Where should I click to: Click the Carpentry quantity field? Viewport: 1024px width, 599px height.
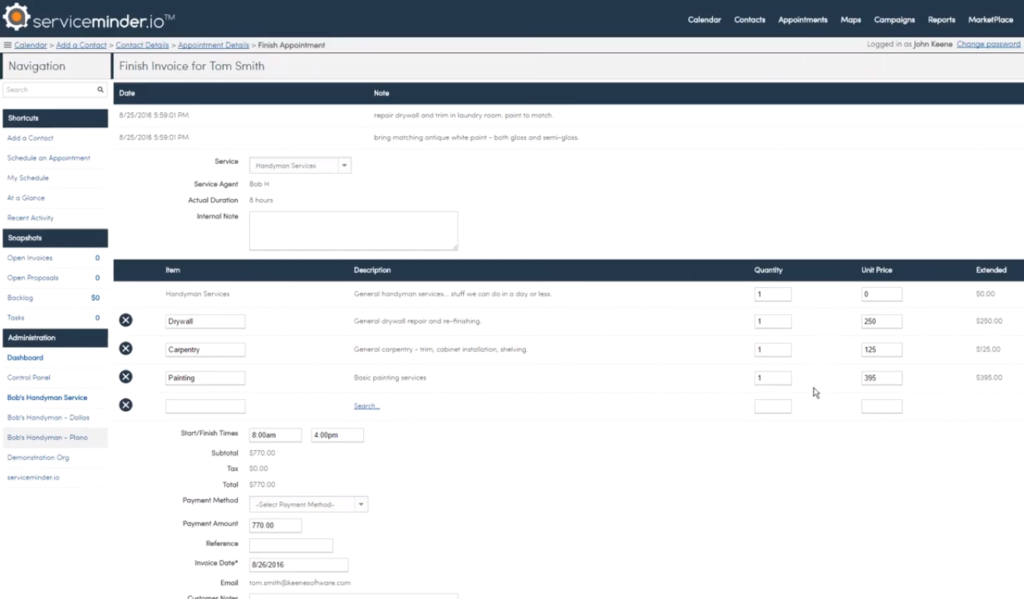(x=773, y=349)
